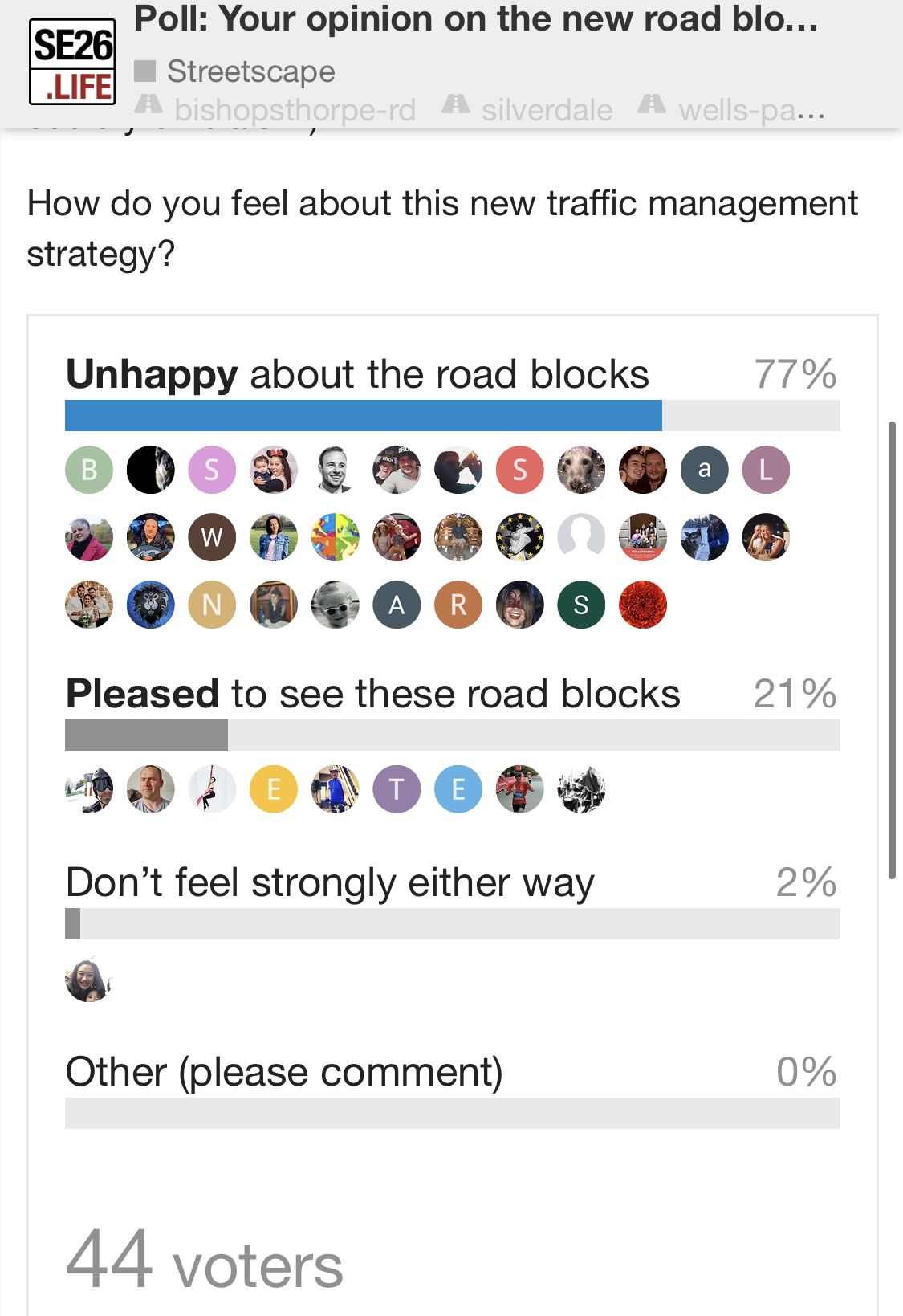
Task: Click the grey Pleased results bar
Action: pyautogui.click(x=146, y=735)
